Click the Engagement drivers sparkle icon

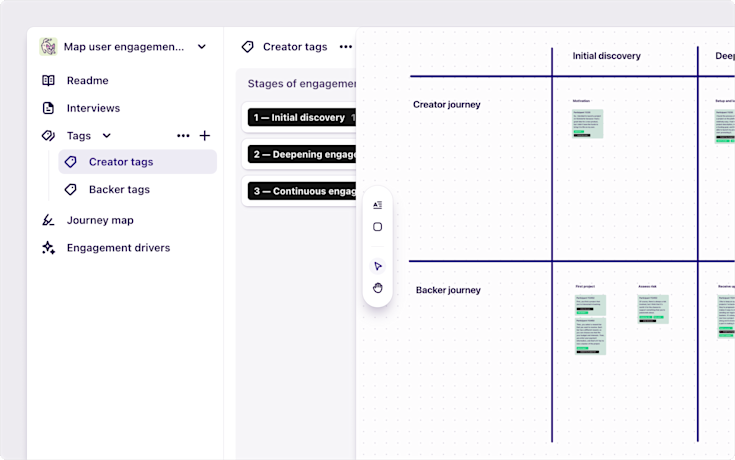pos(48,248)
